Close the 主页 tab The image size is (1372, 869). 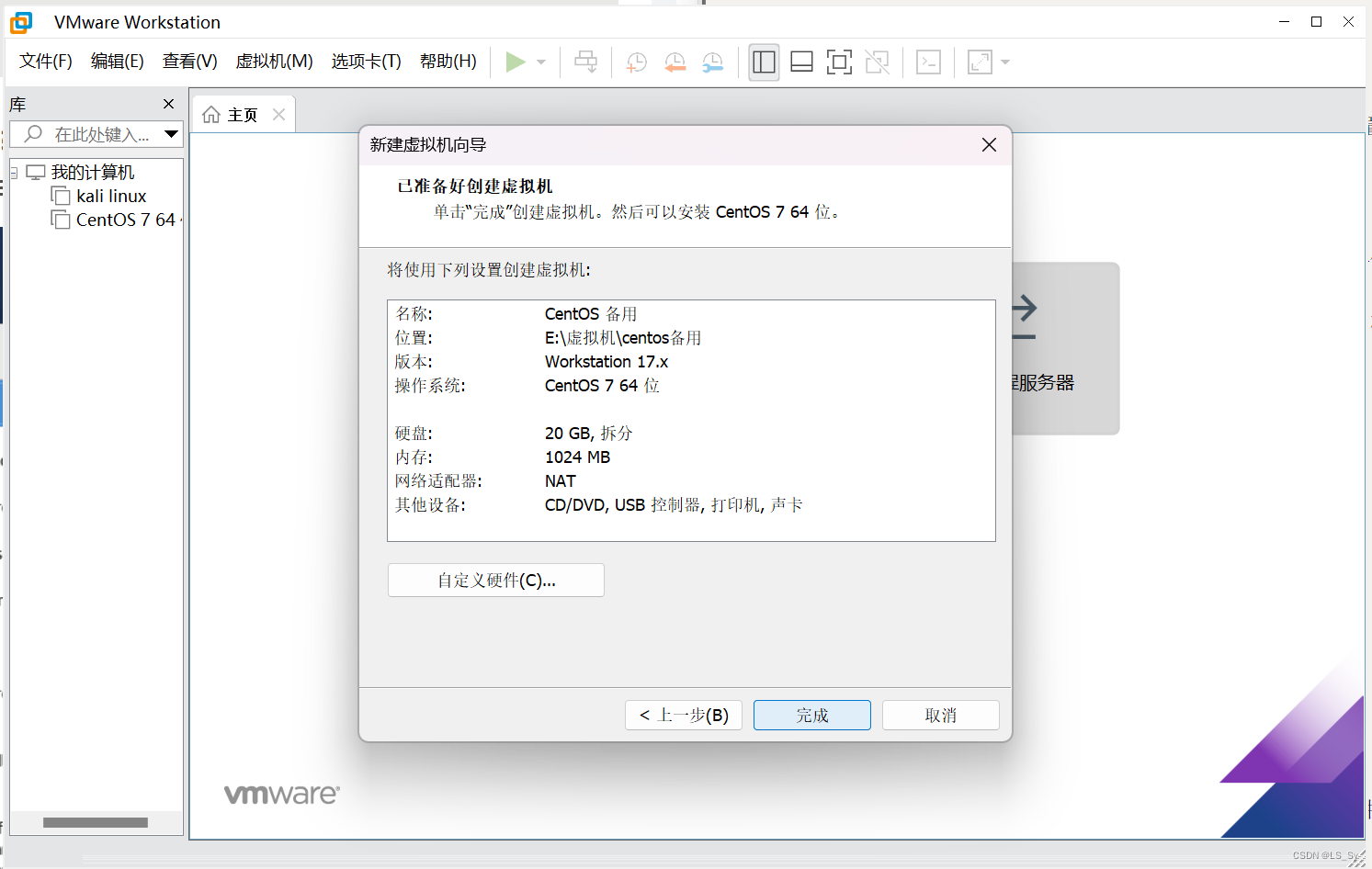279,115
